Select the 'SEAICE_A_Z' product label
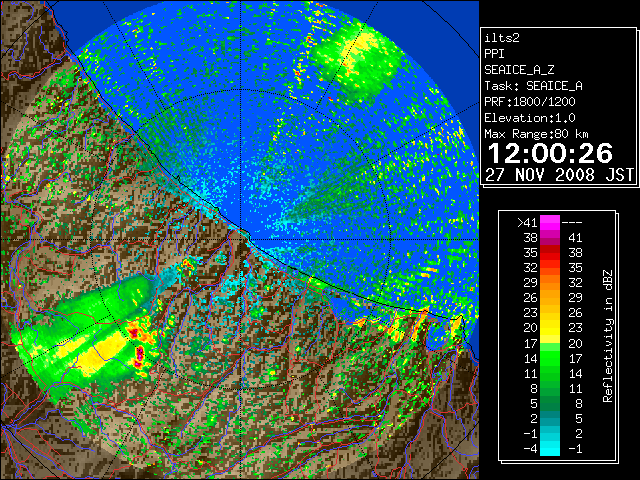This screenshot has height=480, width=640. (519, 70)
